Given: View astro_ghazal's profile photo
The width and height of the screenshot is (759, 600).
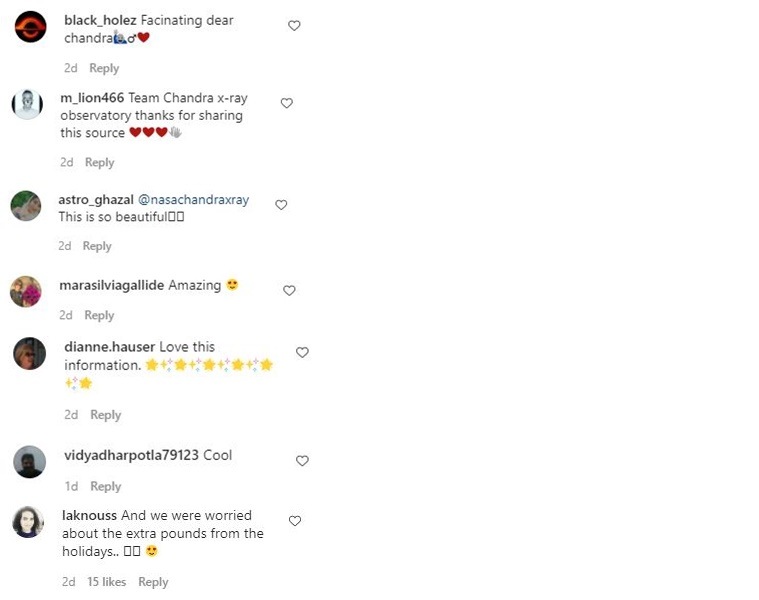Looking at the screenshot, I should [x=25, y=206].
